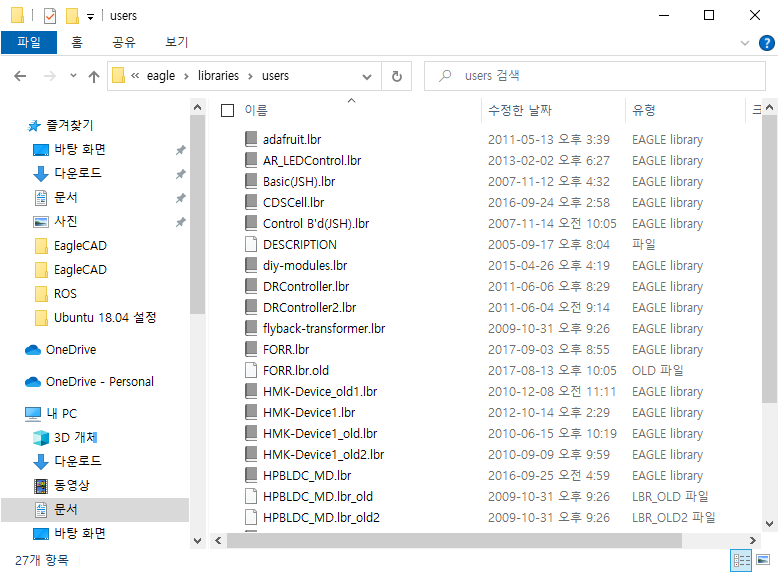Select the HMK-Device1.lbr file name

coord(309,412)
